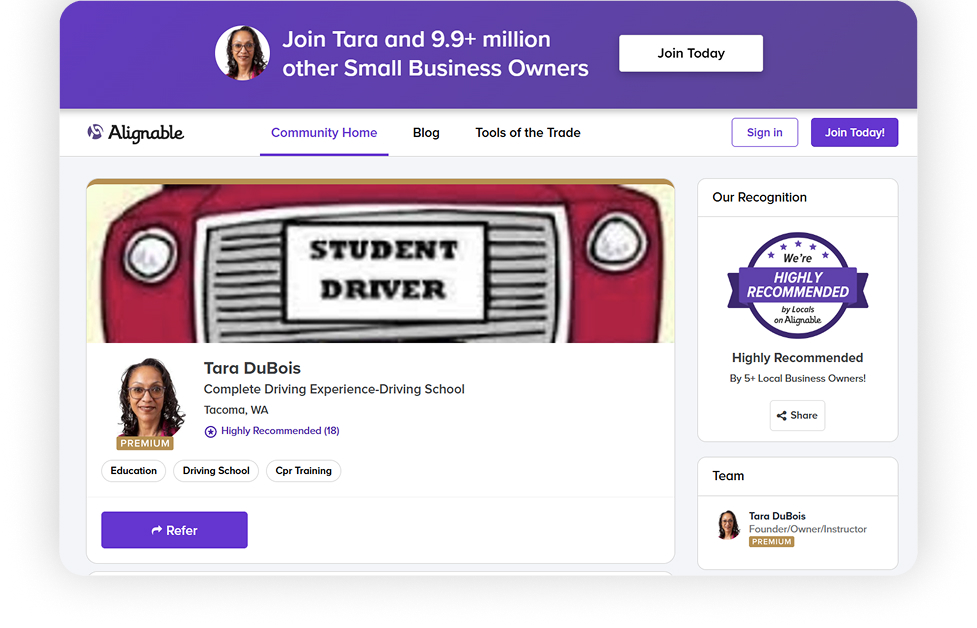Click the Join Today button in the banner

coord(691,53)
